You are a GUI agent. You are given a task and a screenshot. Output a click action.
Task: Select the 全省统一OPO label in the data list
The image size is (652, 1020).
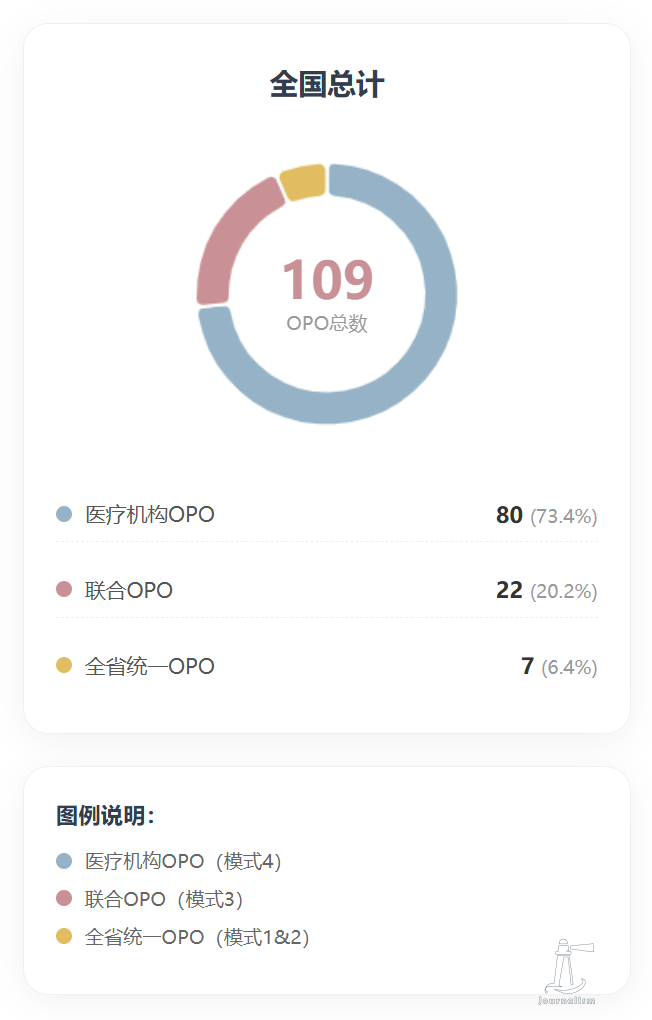click(150, 667)
